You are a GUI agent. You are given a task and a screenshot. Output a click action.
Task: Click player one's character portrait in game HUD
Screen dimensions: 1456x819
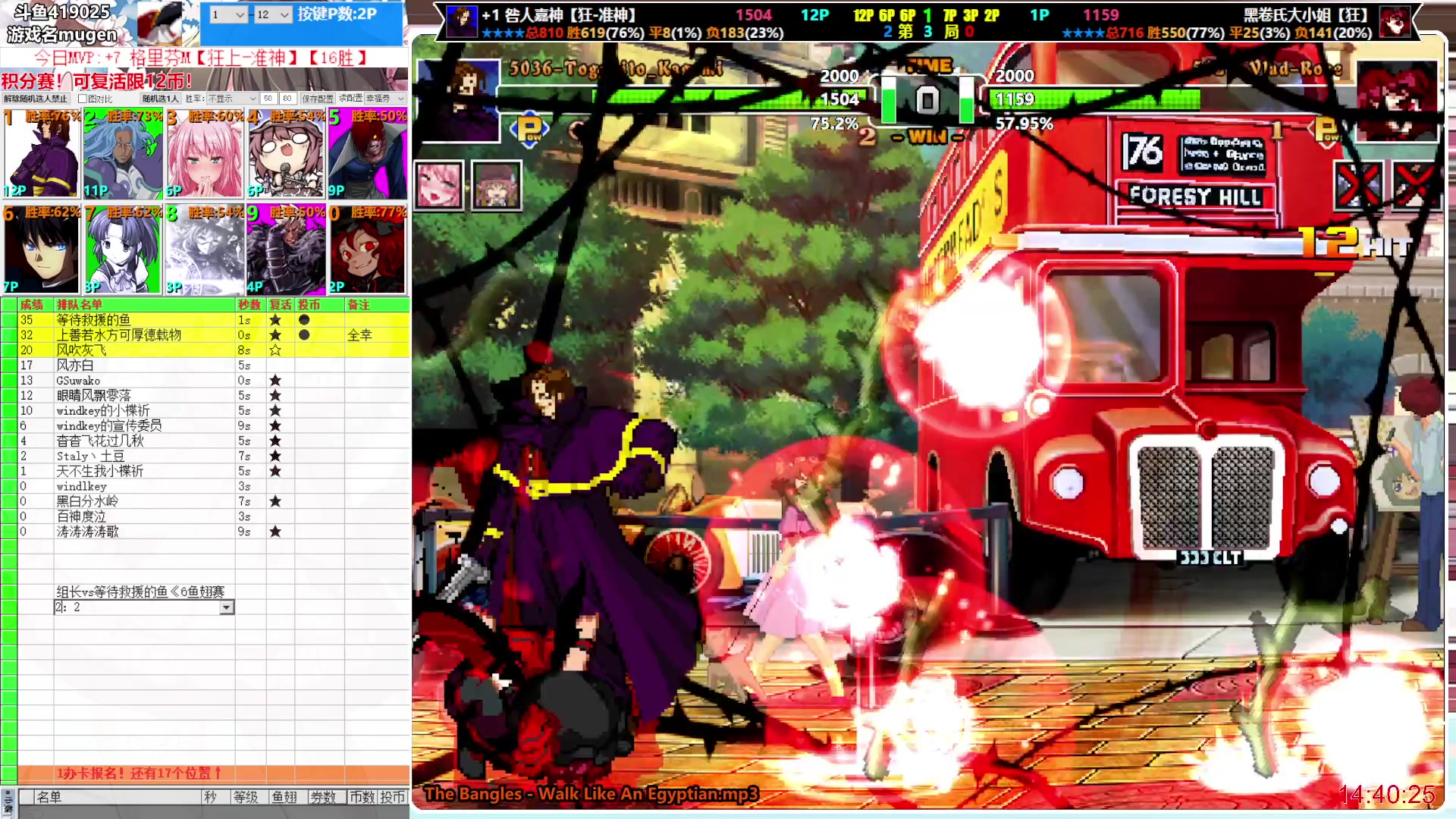(x=457, y=100)
